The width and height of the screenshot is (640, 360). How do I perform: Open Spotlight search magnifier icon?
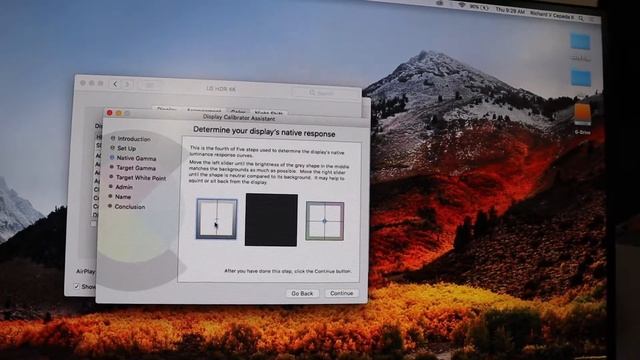(x=581, y=18)
